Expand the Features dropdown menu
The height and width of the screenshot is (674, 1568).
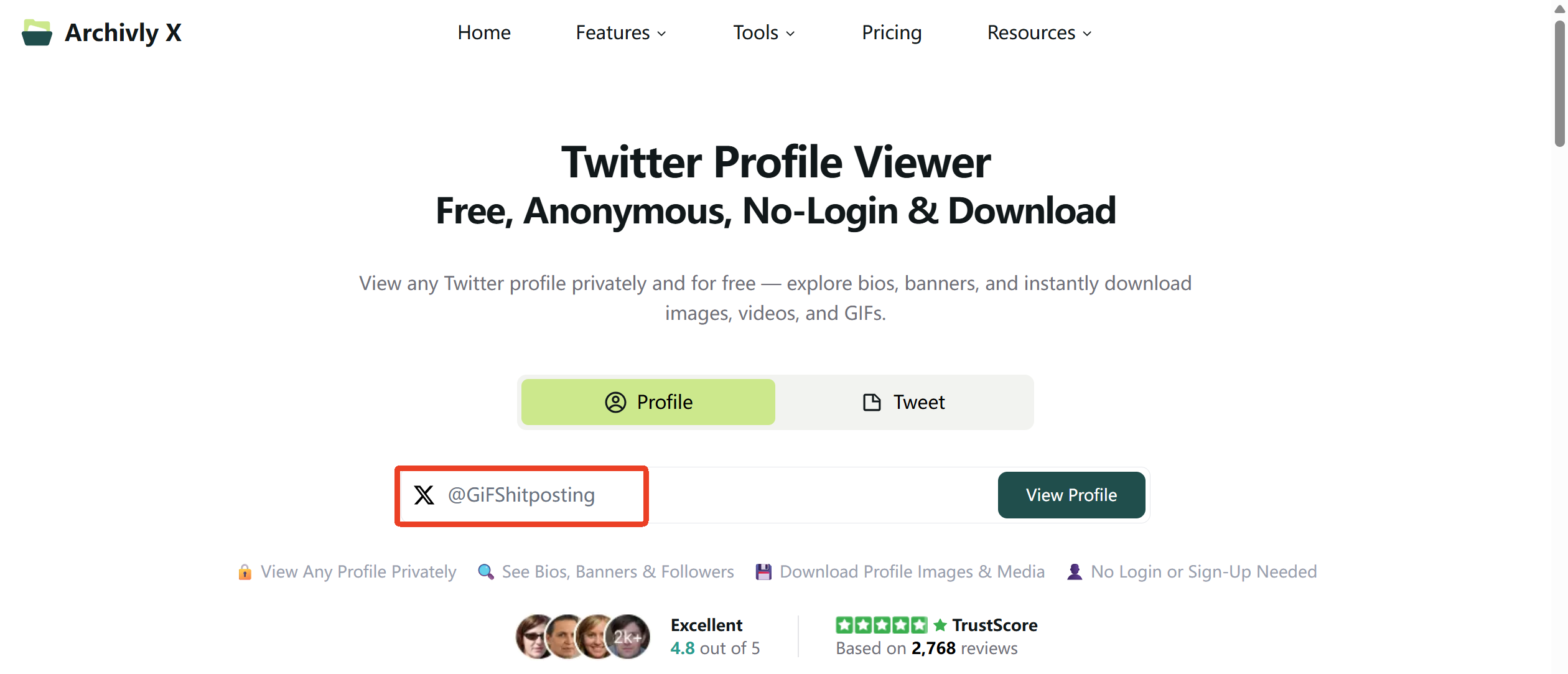pyautogui.click(x=620, y=32)
